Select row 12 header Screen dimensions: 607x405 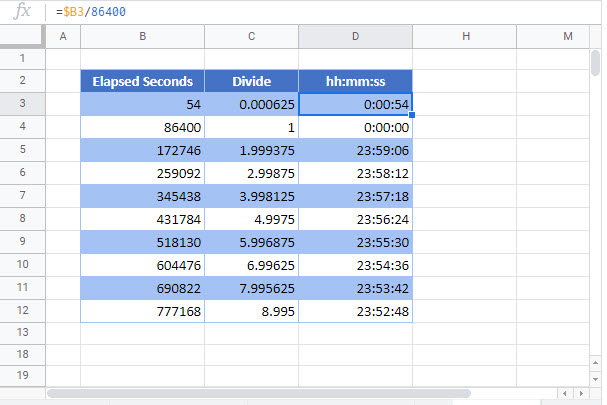[22, 311]
